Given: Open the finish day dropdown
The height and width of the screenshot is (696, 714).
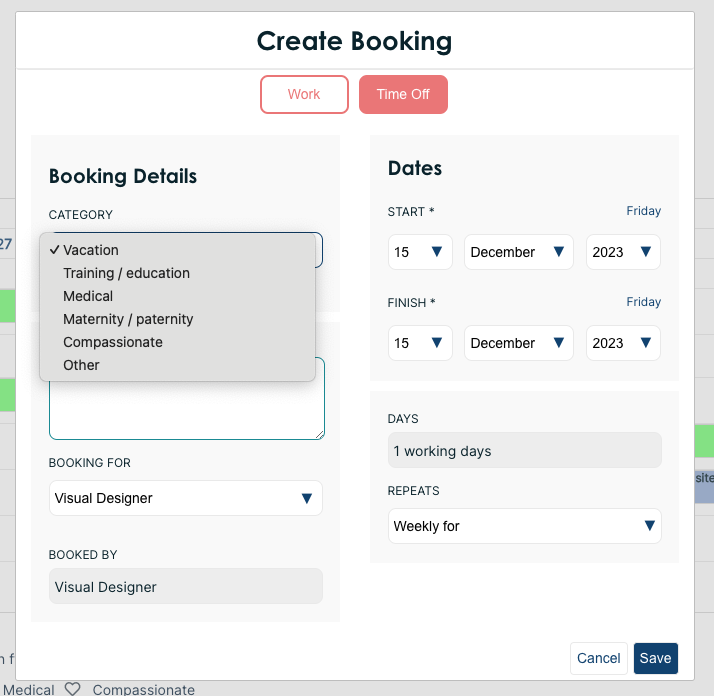Looking at the screenshot, I should click(420, 343).
